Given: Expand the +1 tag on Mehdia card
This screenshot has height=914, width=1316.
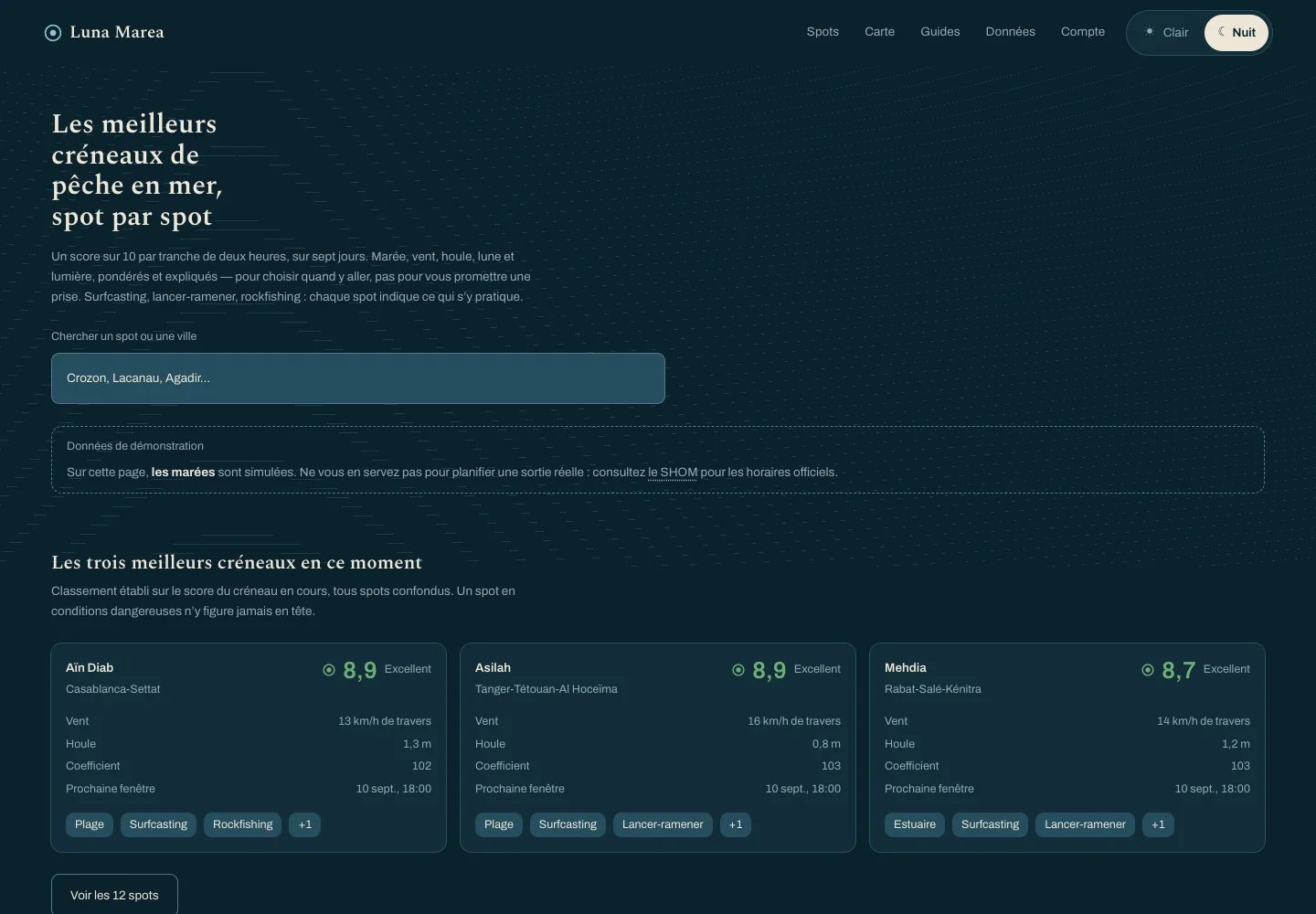Looking at the screenshot, I should (1158, 824).
